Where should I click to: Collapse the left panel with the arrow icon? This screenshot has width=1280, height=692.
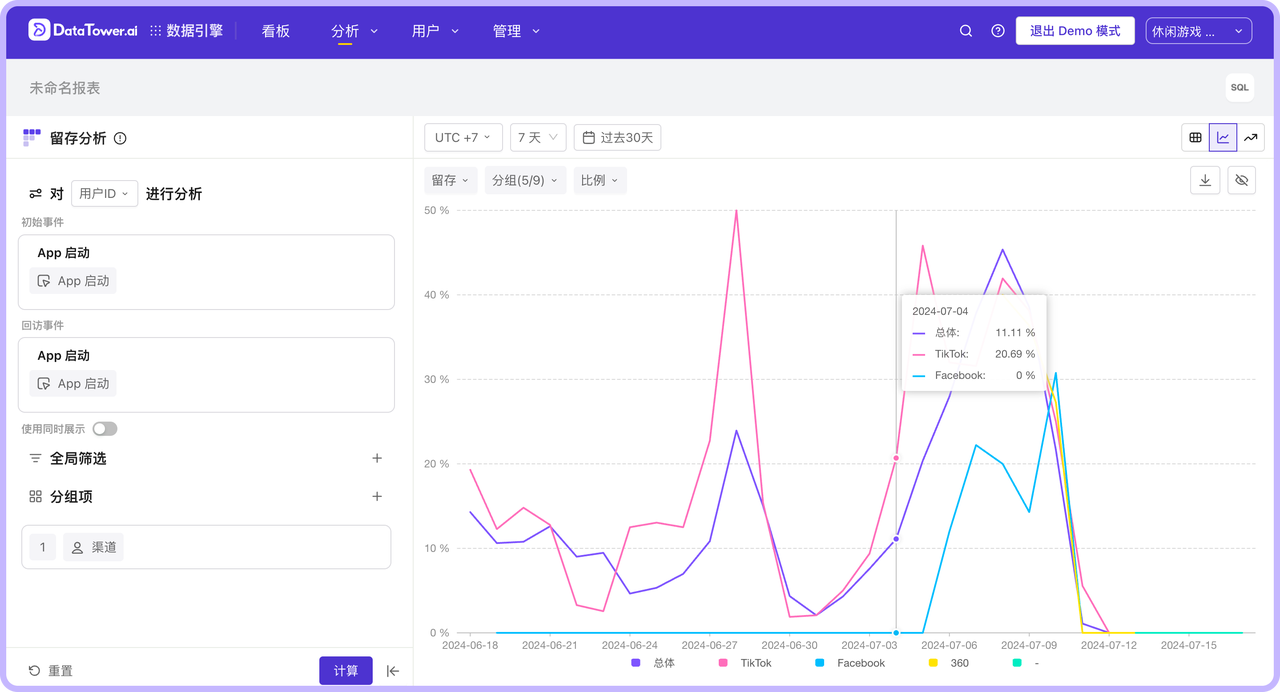pyautogui.click(x=393, y=671)
